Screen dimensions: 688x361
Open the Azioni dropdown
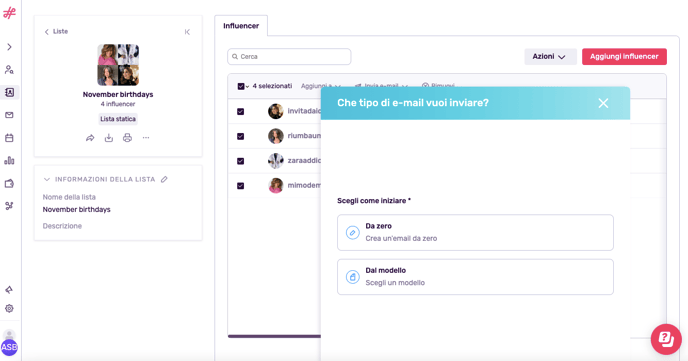click(x=550, y=57)
